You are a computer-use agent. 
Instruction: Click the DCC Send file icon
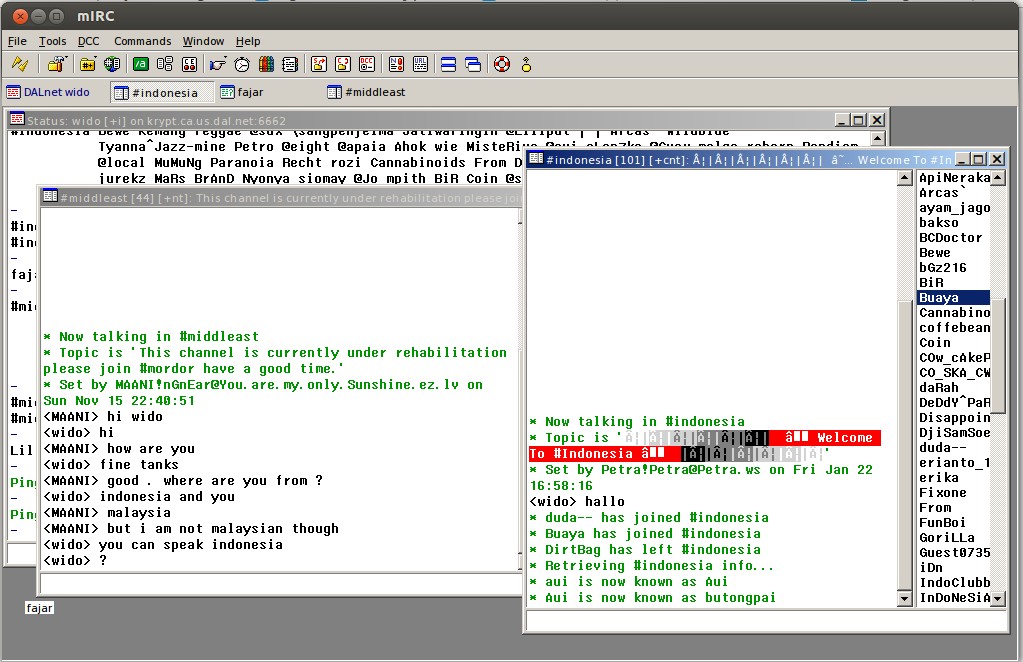point(318,64)
